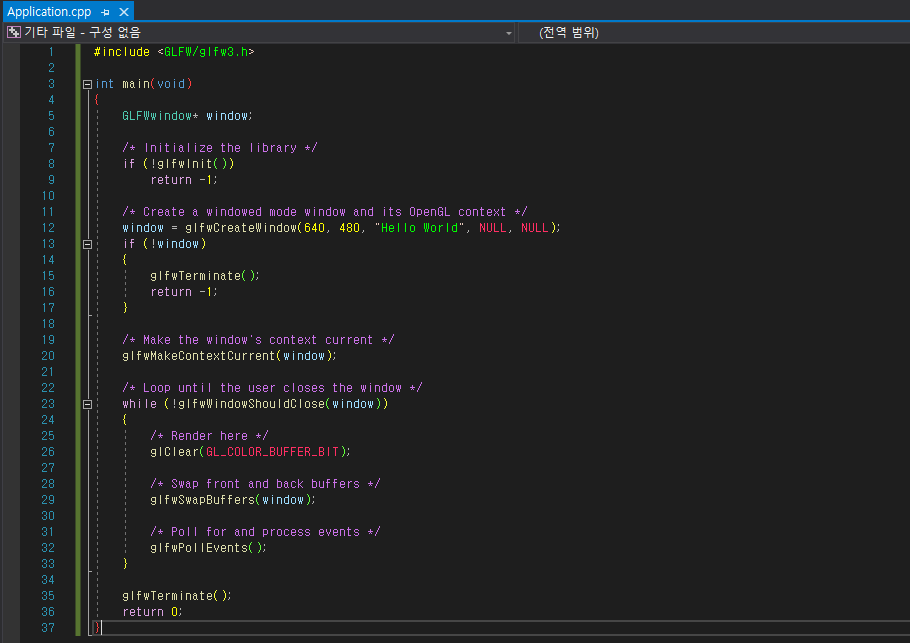The width and height of the screenshot is (910, 643).
Task: Close the Application.cpp tab
Action: (x=124, y=12)
